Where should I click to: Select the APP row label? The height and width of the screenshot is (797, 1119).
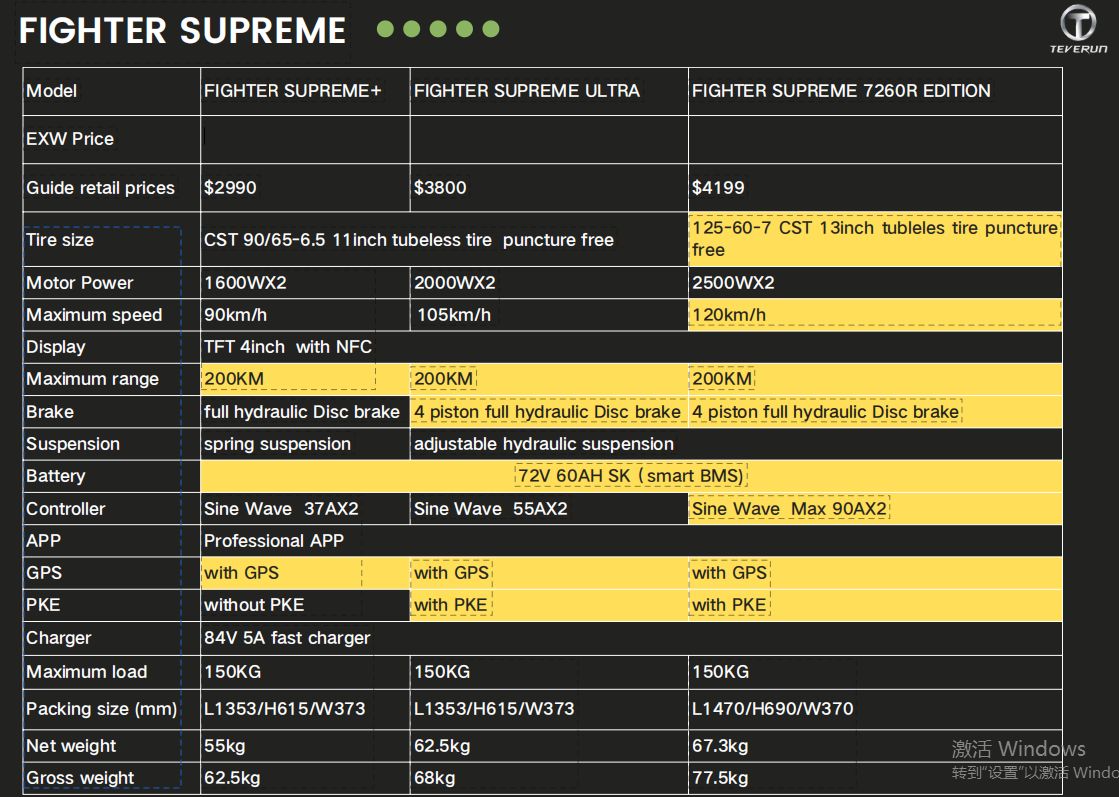44,541
